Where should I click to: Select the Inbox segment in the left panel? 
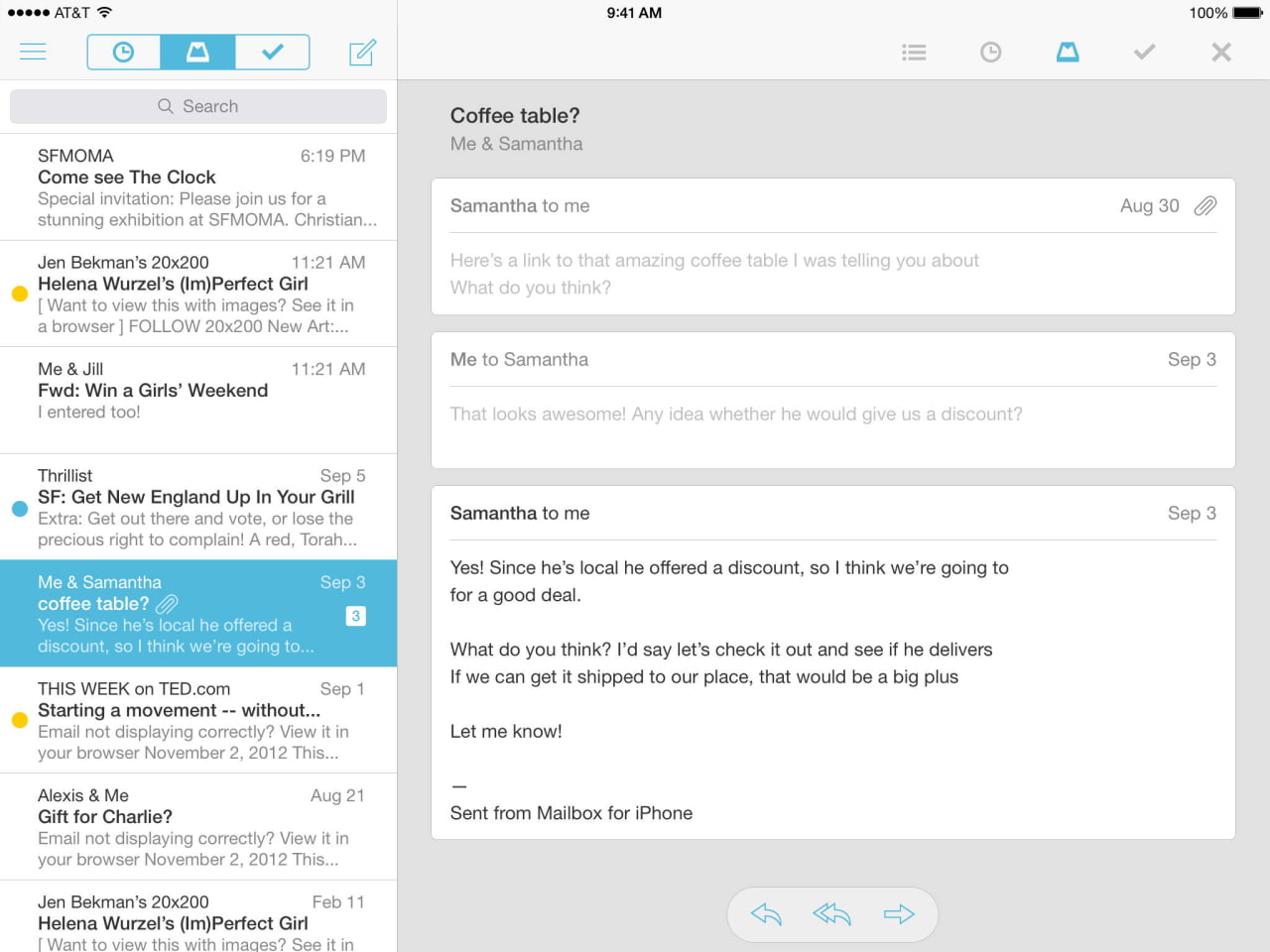pos(197,52)
